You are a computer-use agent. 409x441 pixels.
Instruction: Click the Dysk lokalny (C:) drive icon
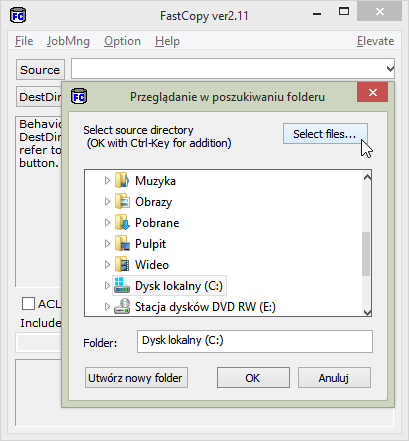tap(122, 285)
